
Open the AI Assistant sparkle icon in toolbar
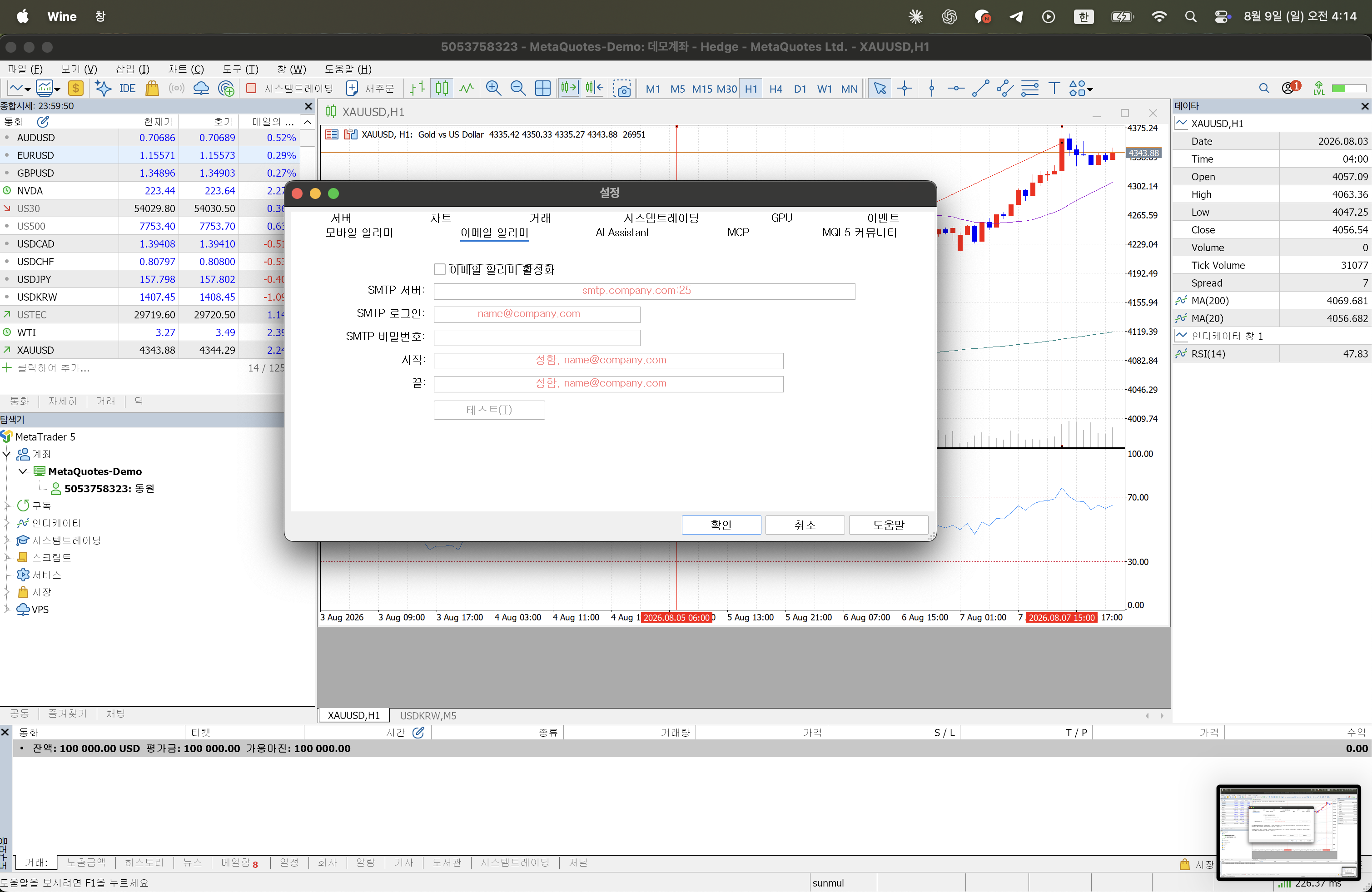[x=103, y=88]
